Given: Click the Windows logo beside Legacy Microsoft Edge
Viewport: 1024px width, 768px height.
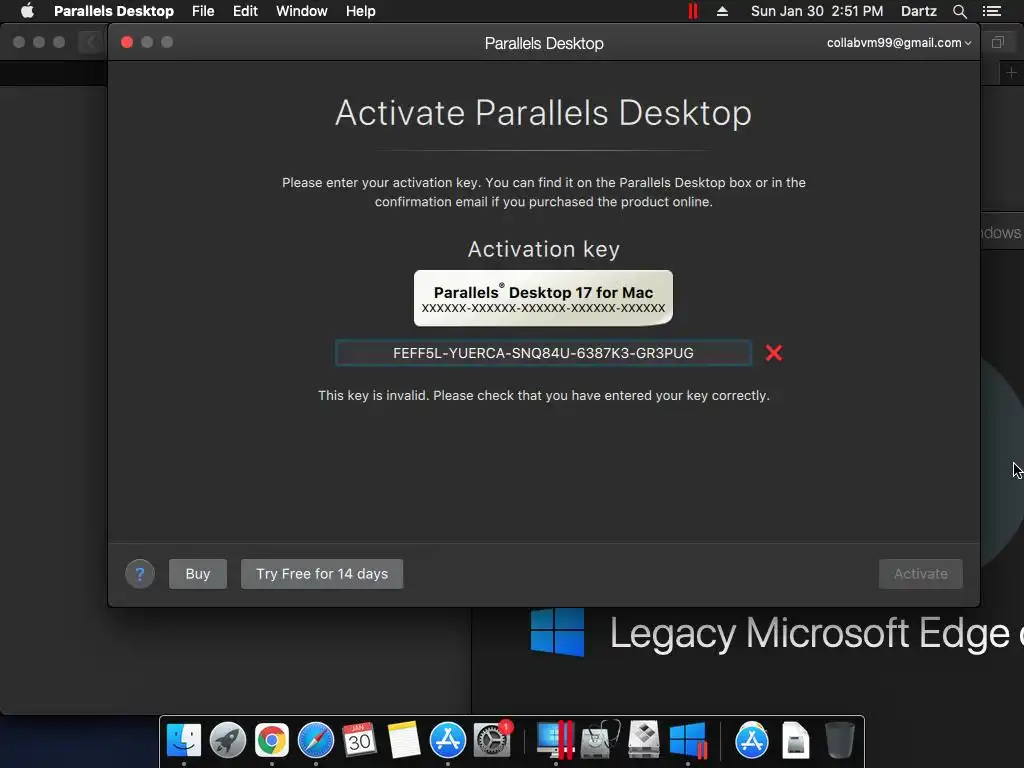Looking at the screenshot, I should 557,632.
